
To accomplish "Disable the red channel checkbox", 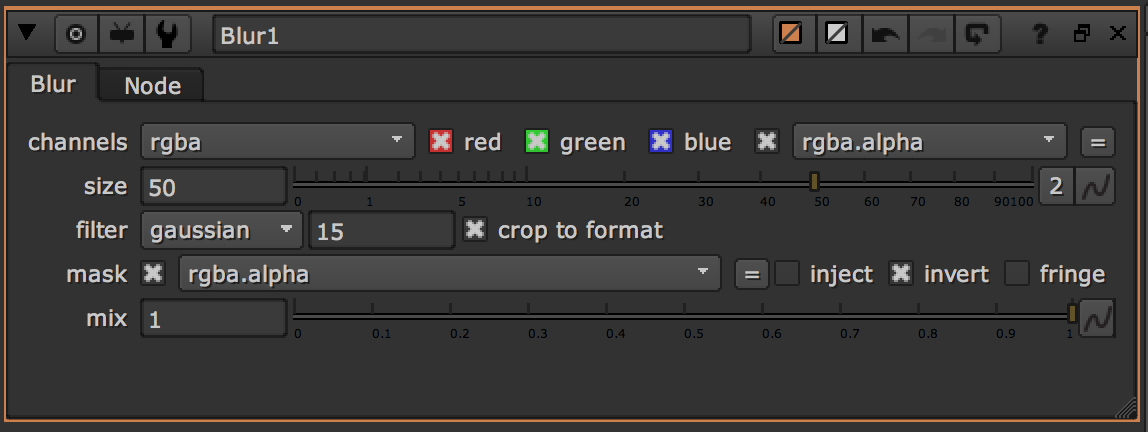I will tap(440, 142).
